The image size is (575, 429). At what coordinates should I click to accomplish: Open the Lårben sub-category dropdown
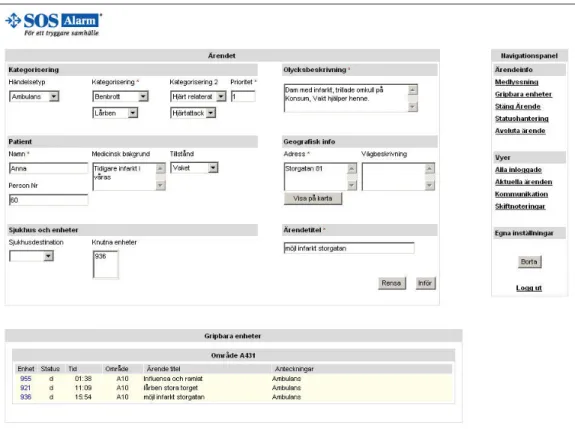pyautogui.click(x=115, y=113)
